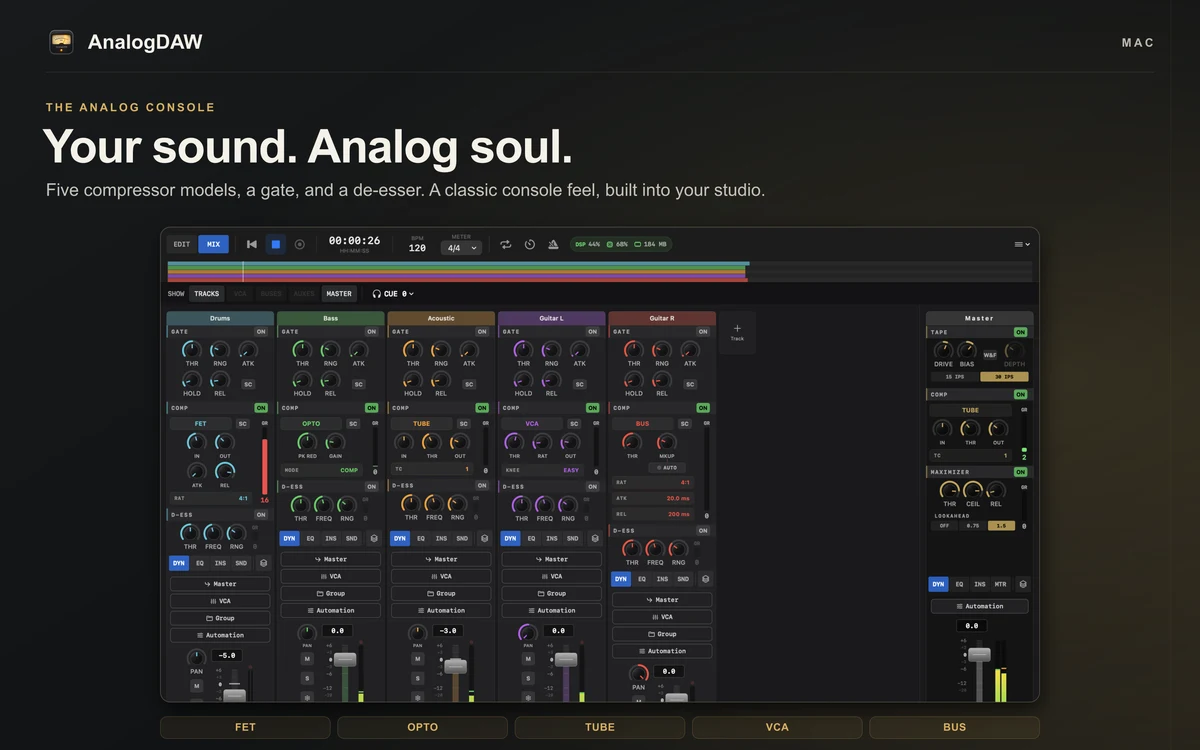Click Guitar R gate REL knob
The height and width of the screenshot is (750, 1200).
(x=662, y=380)
